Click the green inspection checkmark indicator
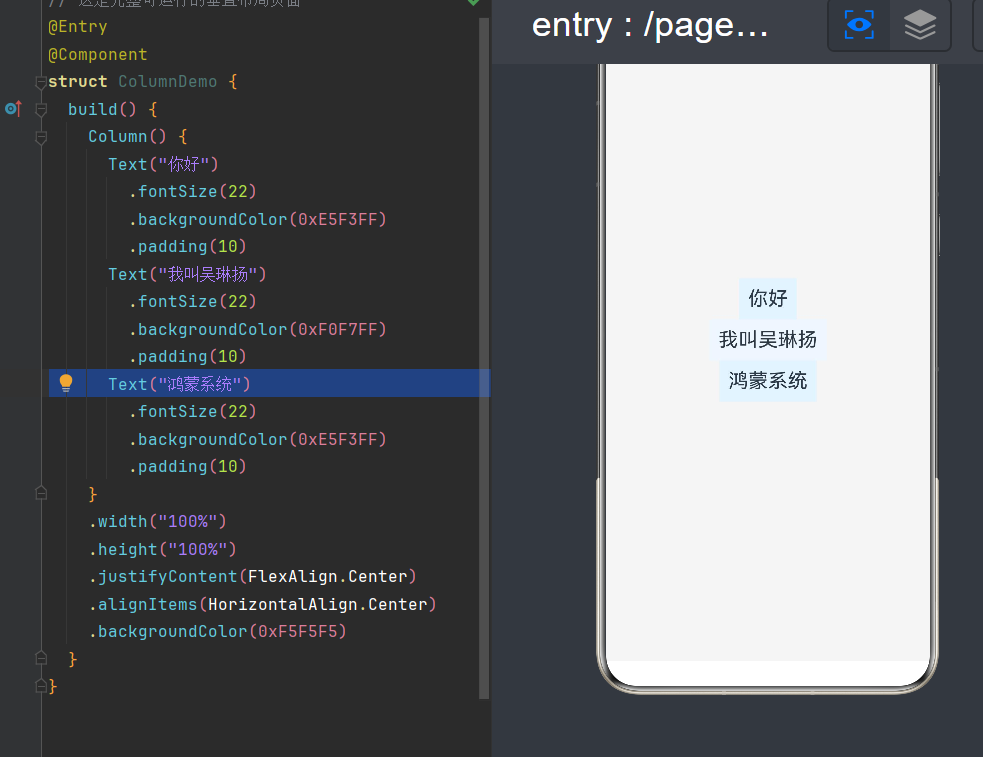Image resolution: width=983 pixels, height=757 pixels. (473, 3)
